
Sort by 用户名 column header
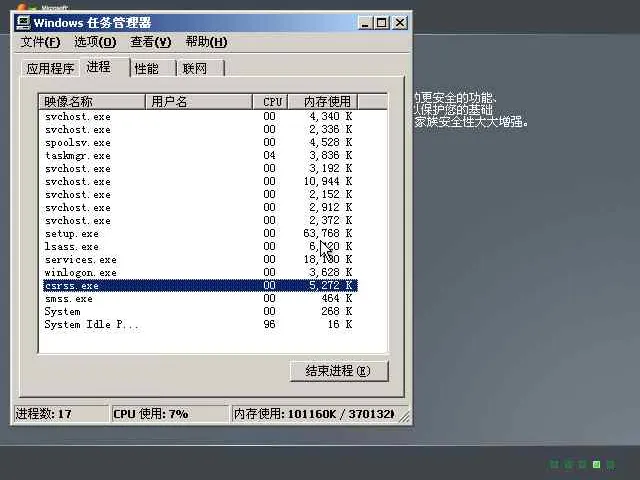click(199, 102)
